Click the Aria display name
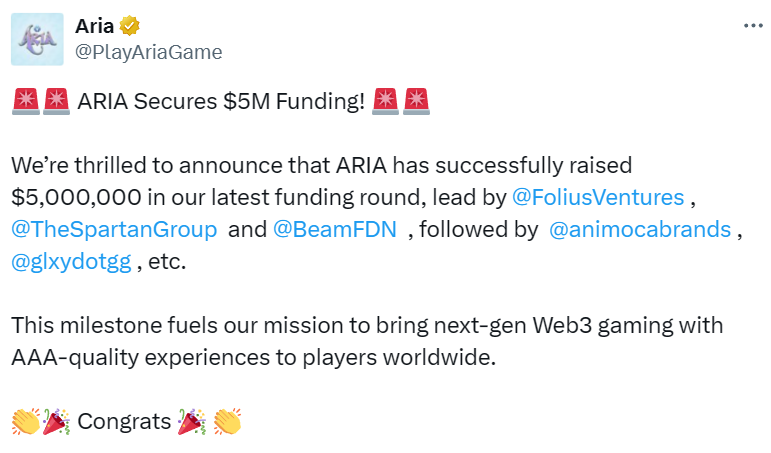Screen dimensions: 771x453 [96, 25]
